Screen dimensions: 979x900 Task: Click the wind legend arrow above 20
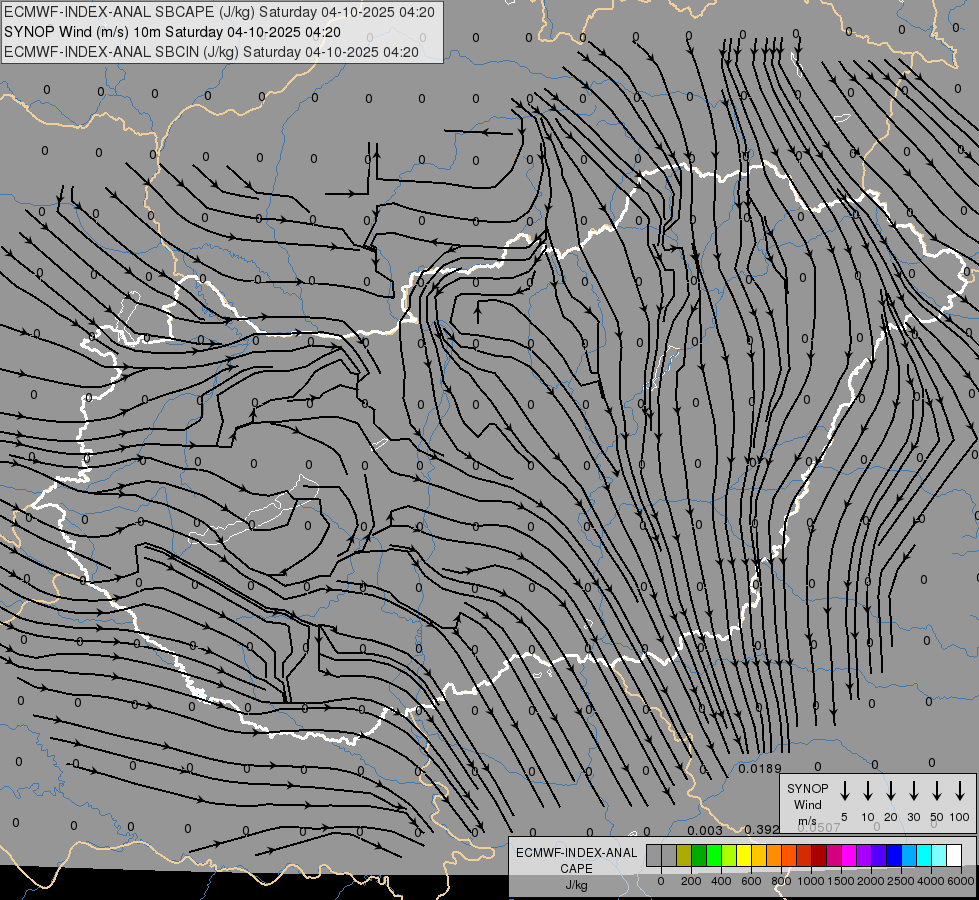pos(891,791)
